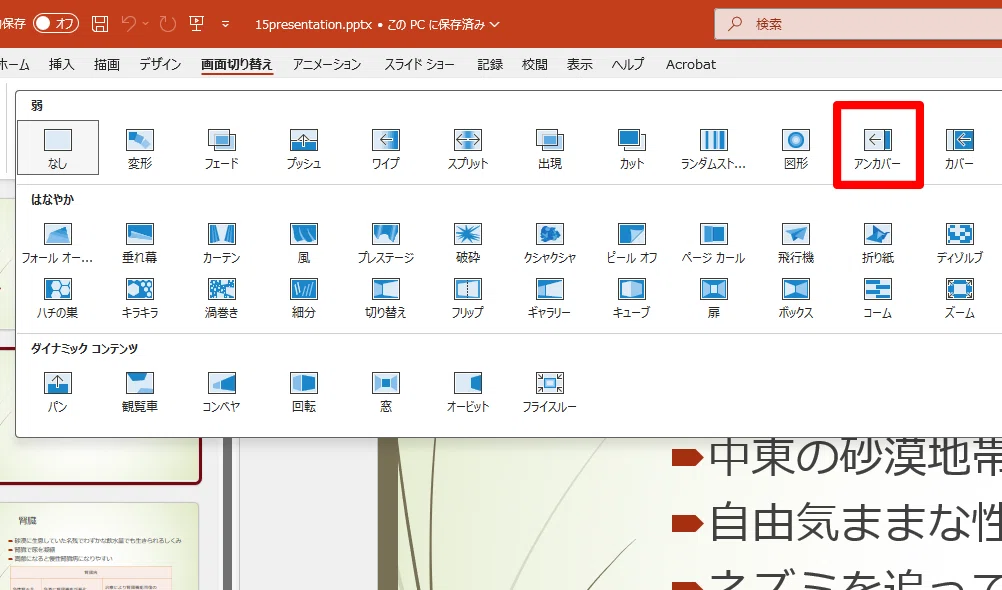Select the 飛行機 transition
The image size is (1002, 590).
(796, 244)
